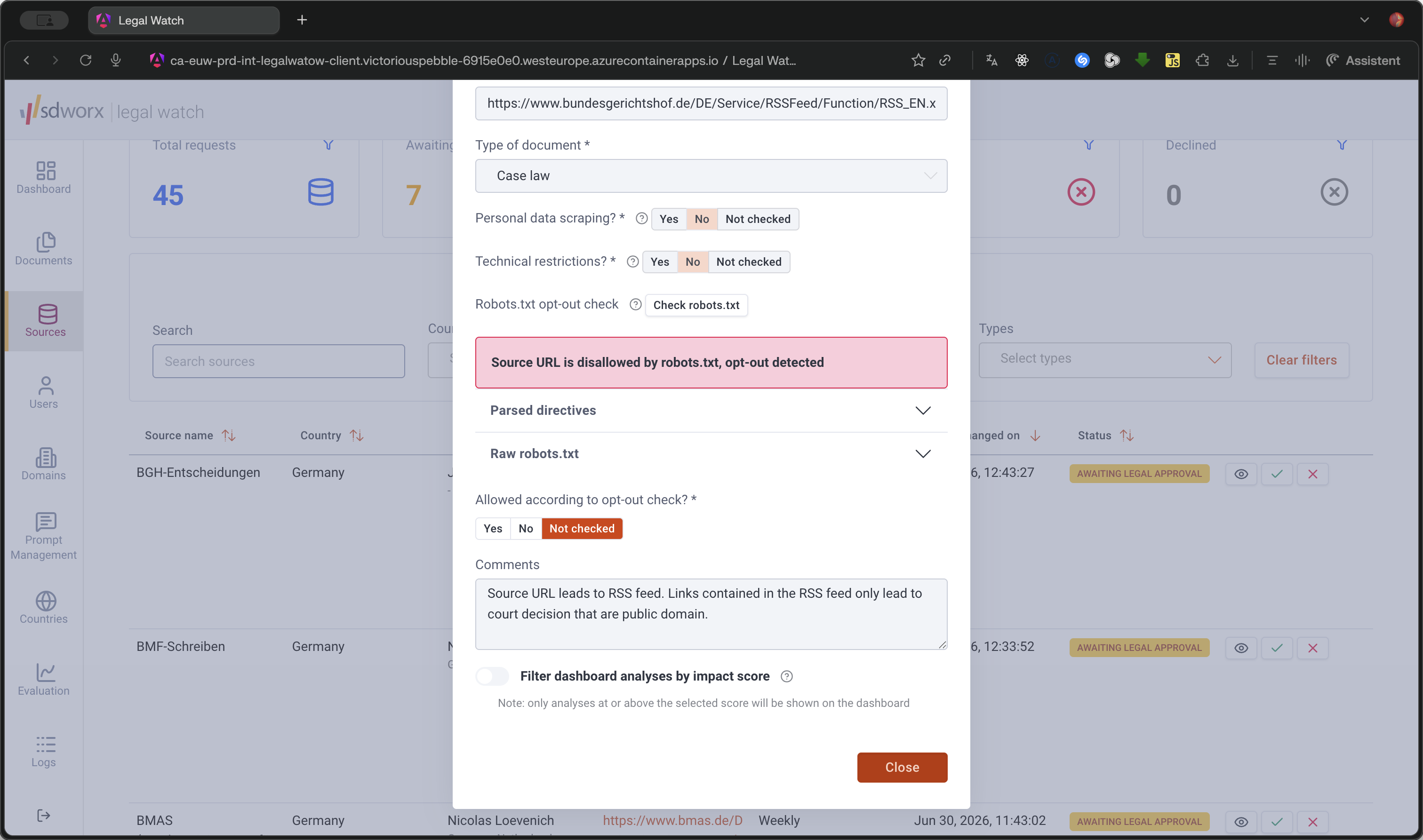Image resolution: width=1423 pixels, height=840 pixels.
Task: Click the Clear filters button
Action: (1301, 360)
